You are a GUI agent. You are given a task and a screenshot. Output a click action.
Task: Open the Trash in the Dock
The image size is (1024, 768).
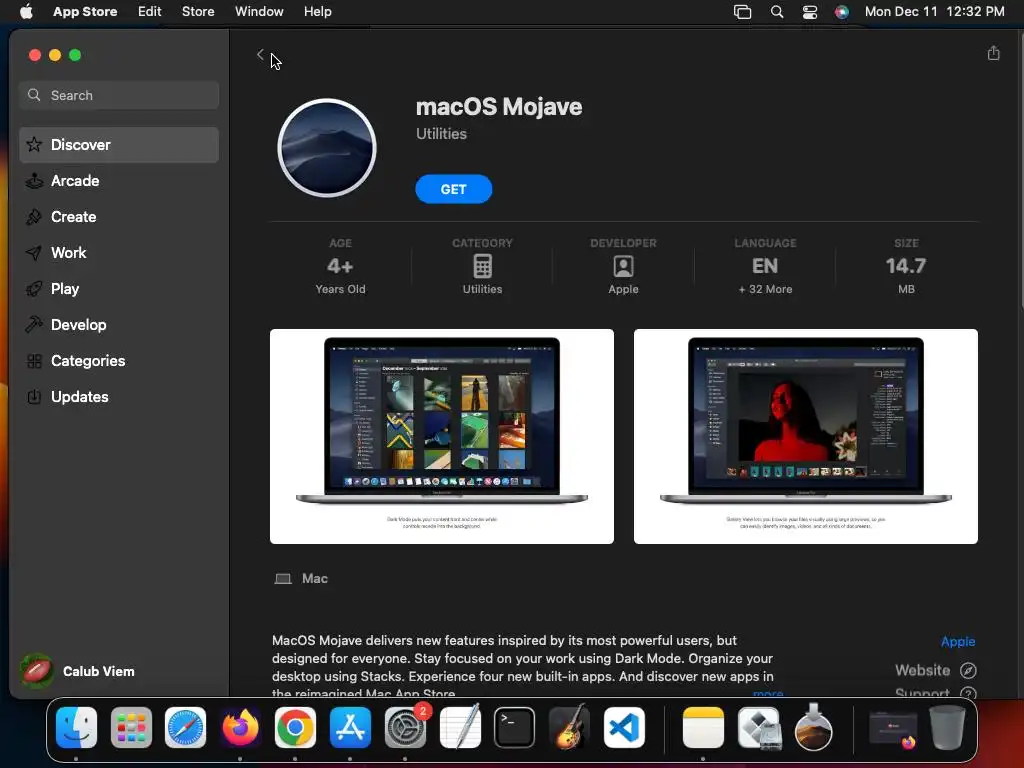[948, 728]
